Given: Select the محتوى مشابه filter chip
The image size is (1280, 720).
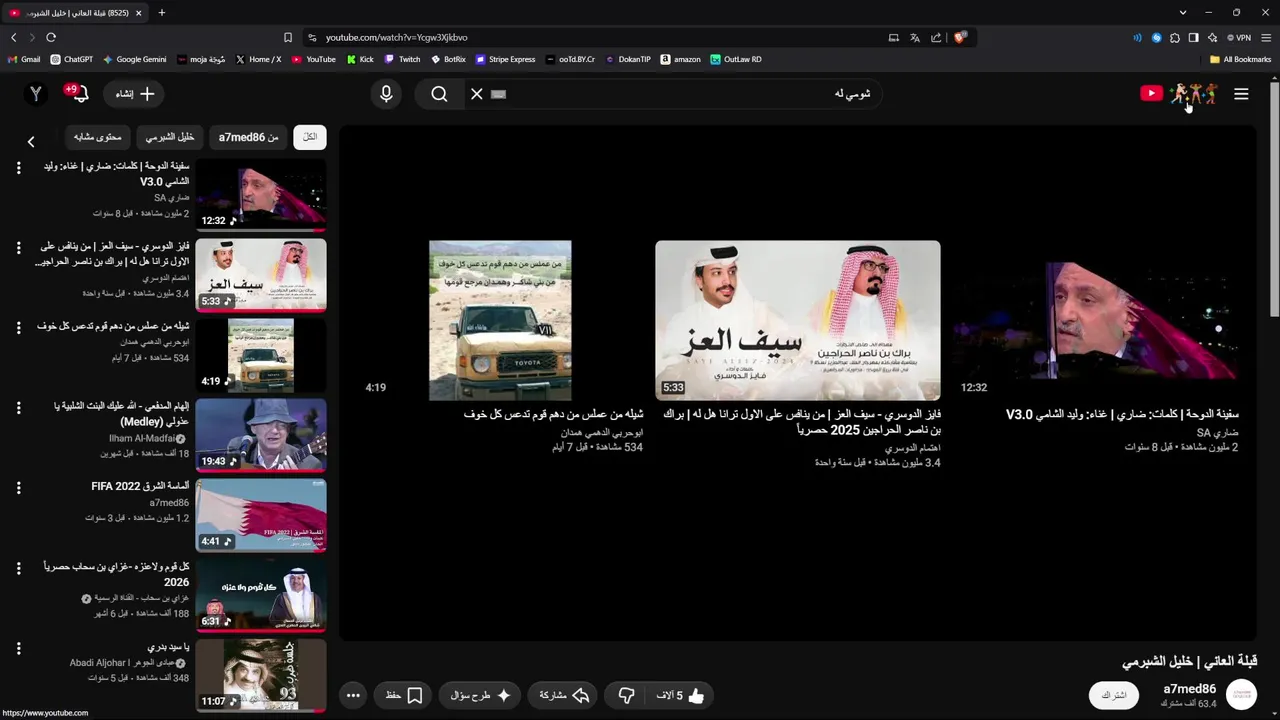Looking at the screenshot, I should pyautogui.click(x=97, y=137).
